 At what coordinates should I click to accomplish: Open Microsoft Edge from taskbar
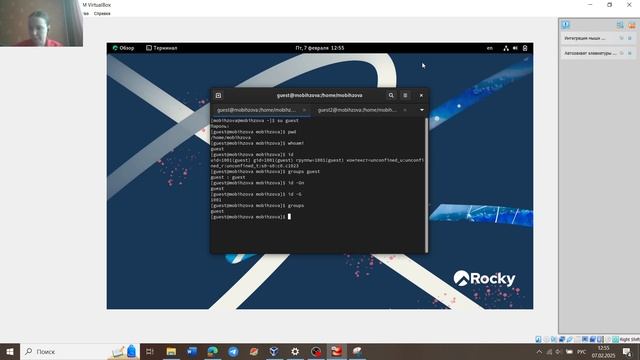(x=212, y=351)
